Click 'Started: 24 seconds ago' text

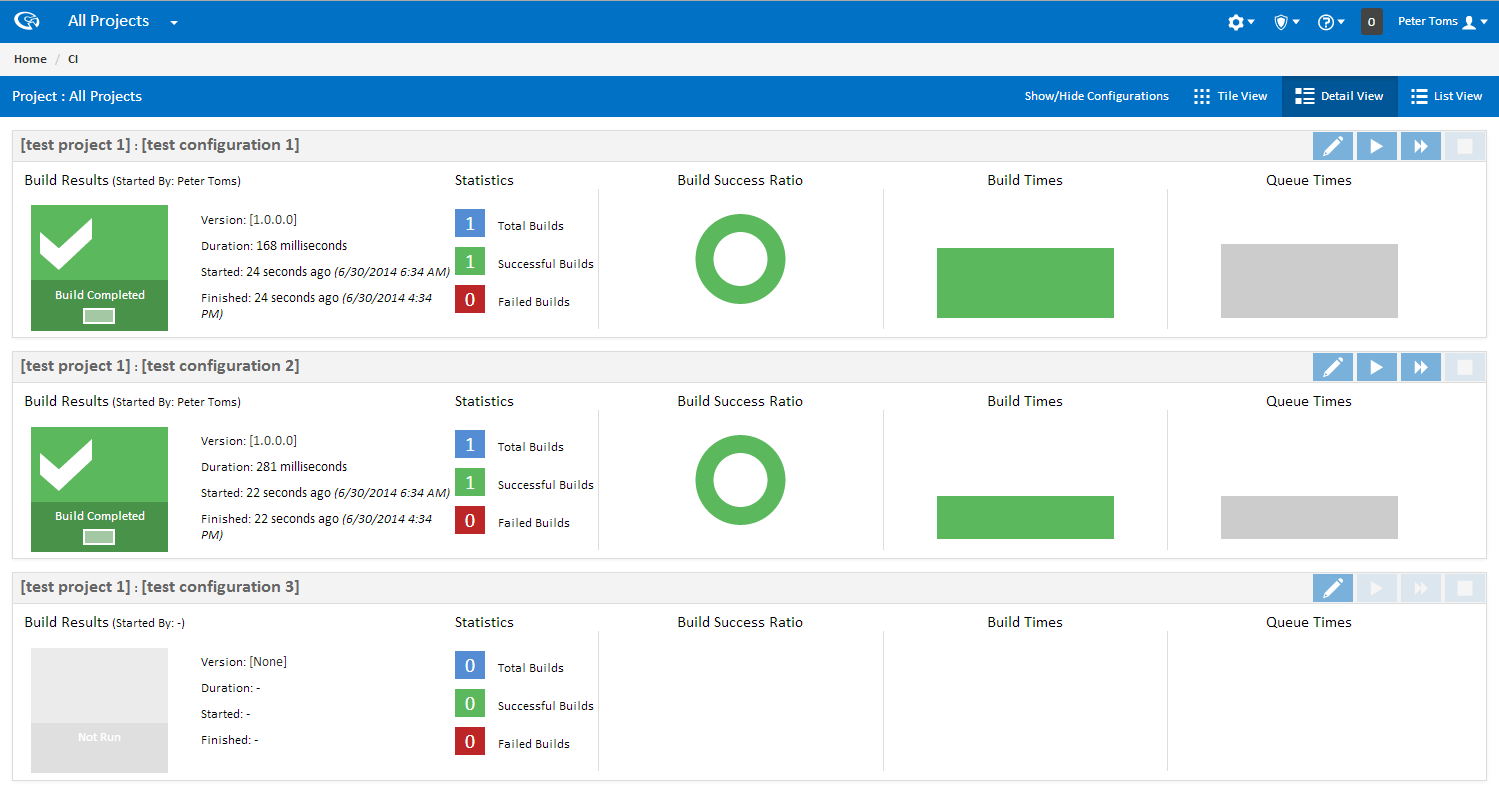click(x=266, y=272)
